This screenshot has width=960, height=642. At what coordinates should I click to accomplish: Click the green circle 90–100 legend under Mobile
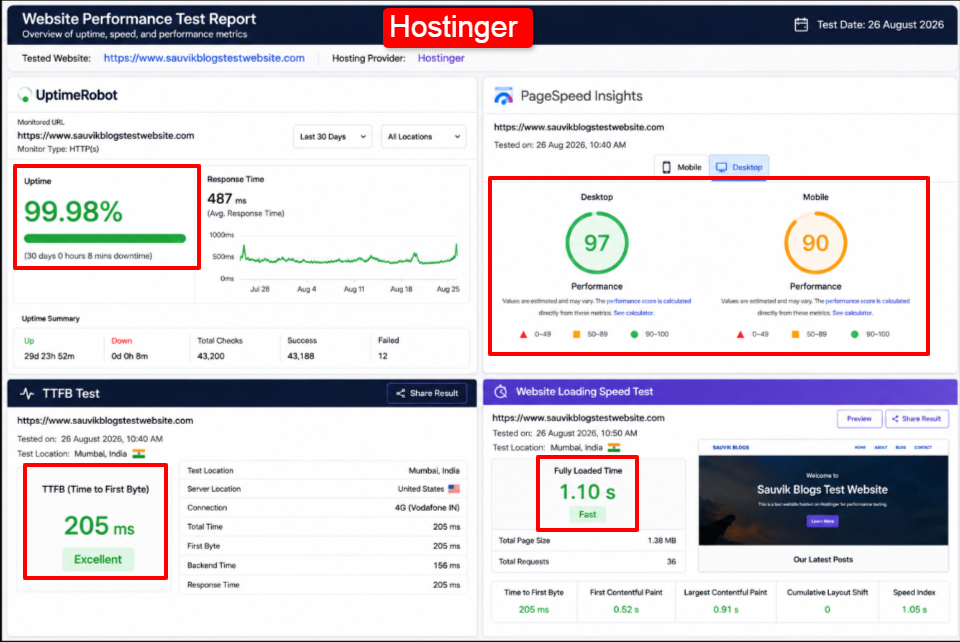coord(854,334)
